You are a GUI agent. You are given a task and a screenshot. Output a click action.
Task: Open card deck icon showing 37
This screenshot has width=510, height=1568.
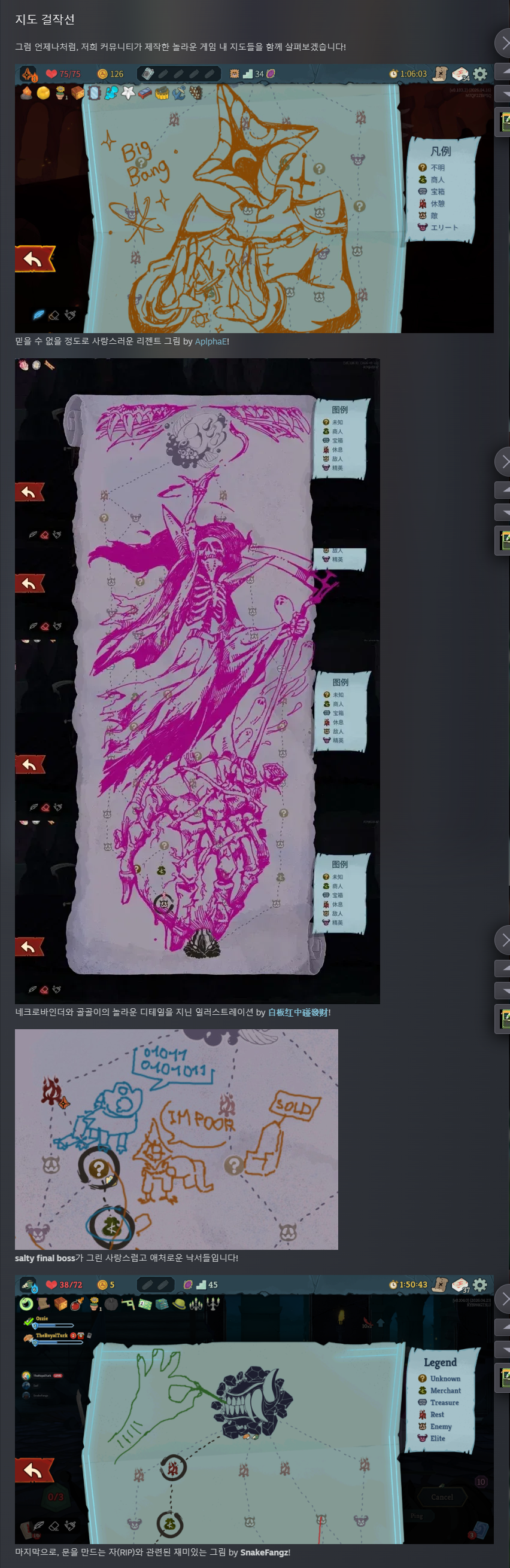point(461,1285)
